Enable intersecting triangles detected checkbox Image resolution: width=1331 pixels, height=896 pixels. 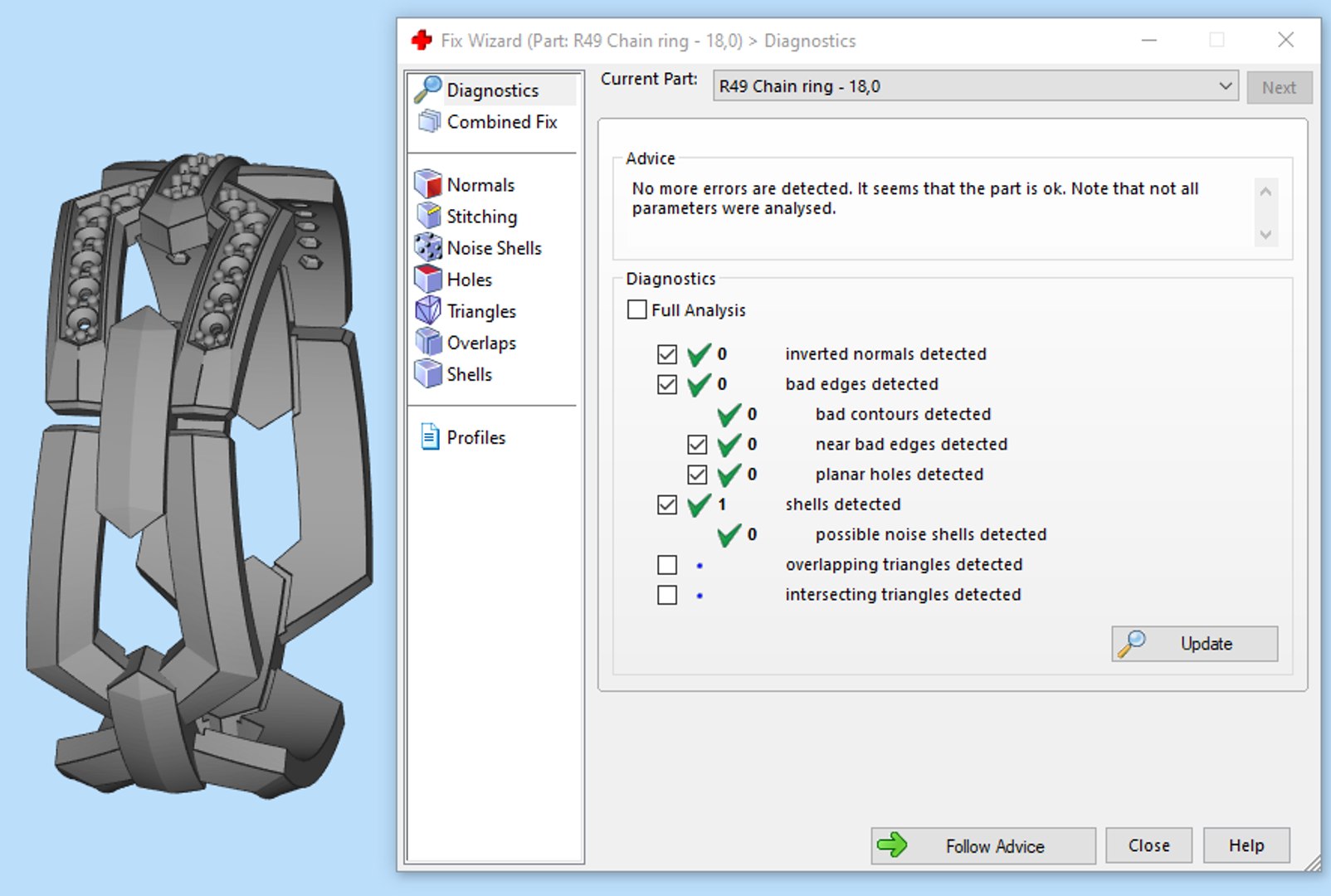point(667,595)
